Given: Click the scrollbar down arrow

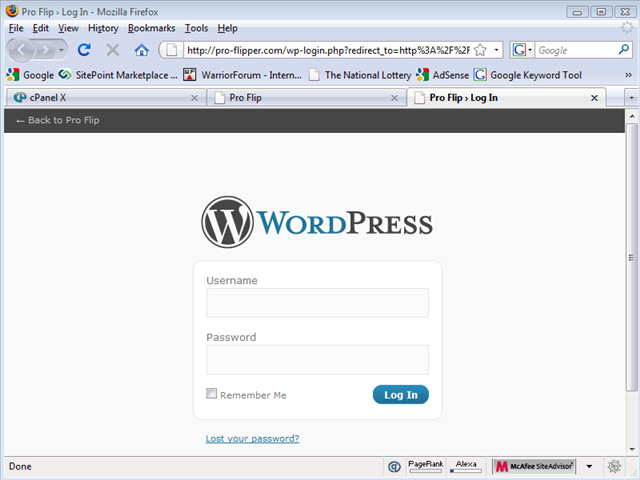Looking at the screenshot, I should pyautogui.click(x=631, y=449).
